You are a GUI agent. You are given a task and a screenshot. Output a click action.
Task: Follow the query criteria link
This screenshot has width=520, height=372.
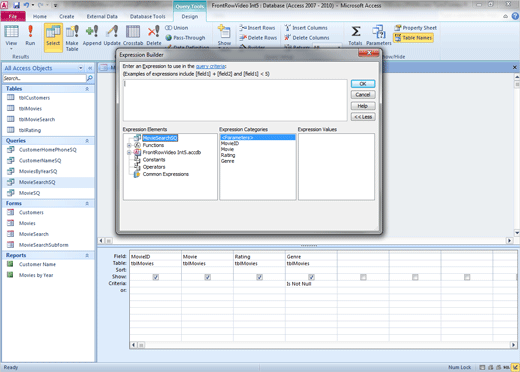(211, 66)
